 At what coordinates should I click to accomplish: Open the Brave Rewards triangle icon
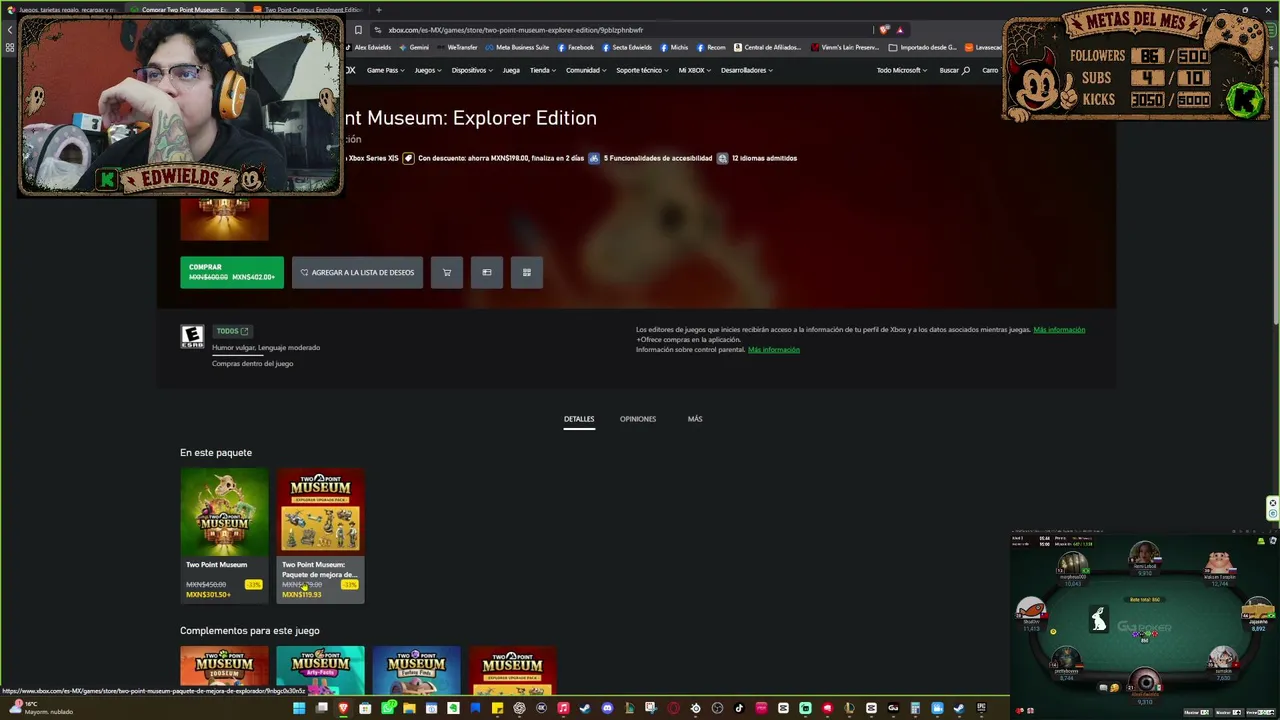coord(899,30)
